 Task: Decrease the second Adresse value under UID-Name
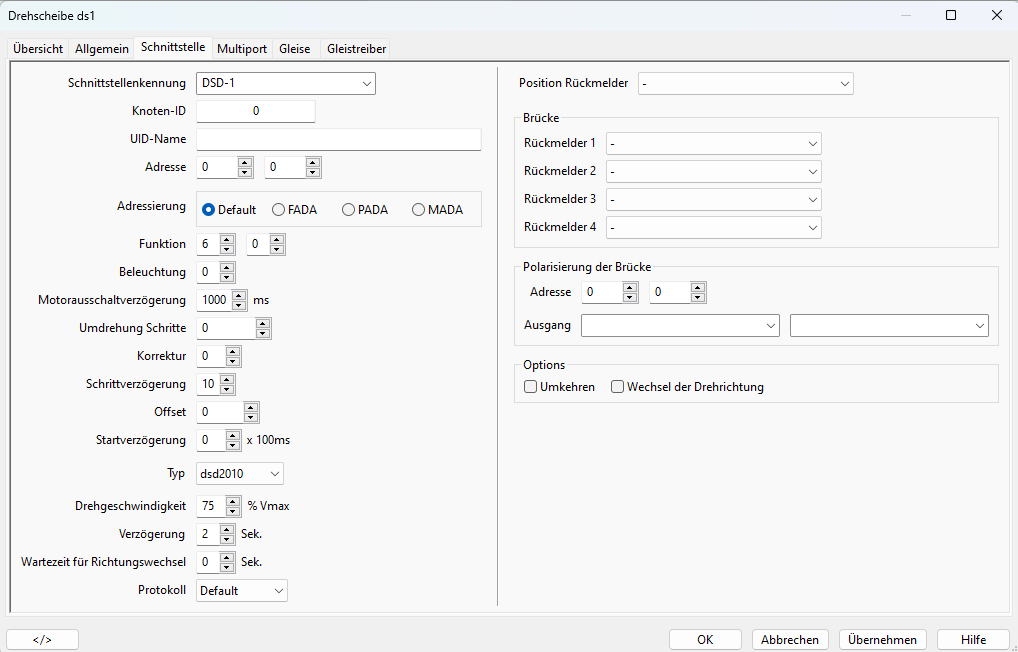tap(314, 172)
